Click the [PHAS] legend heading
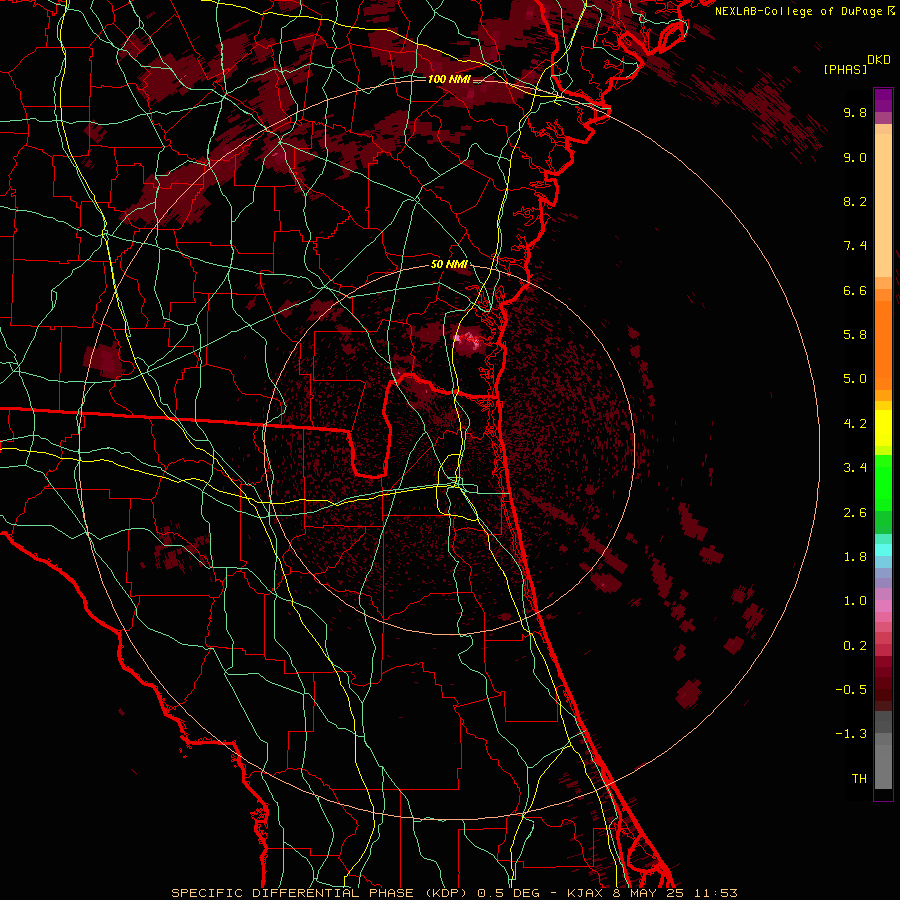 tap(845, 69)
